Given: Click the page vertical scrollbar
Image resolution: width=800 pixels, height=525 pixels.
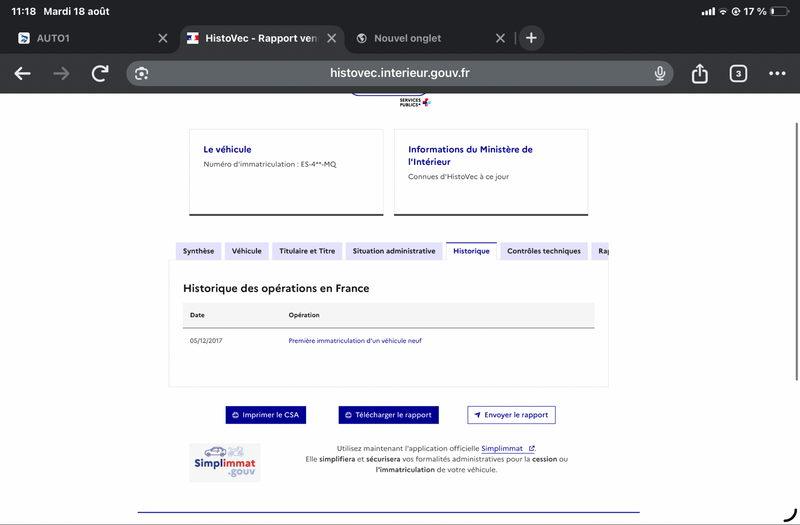Looking at the screenshot, I should click(x=796, y=251).
